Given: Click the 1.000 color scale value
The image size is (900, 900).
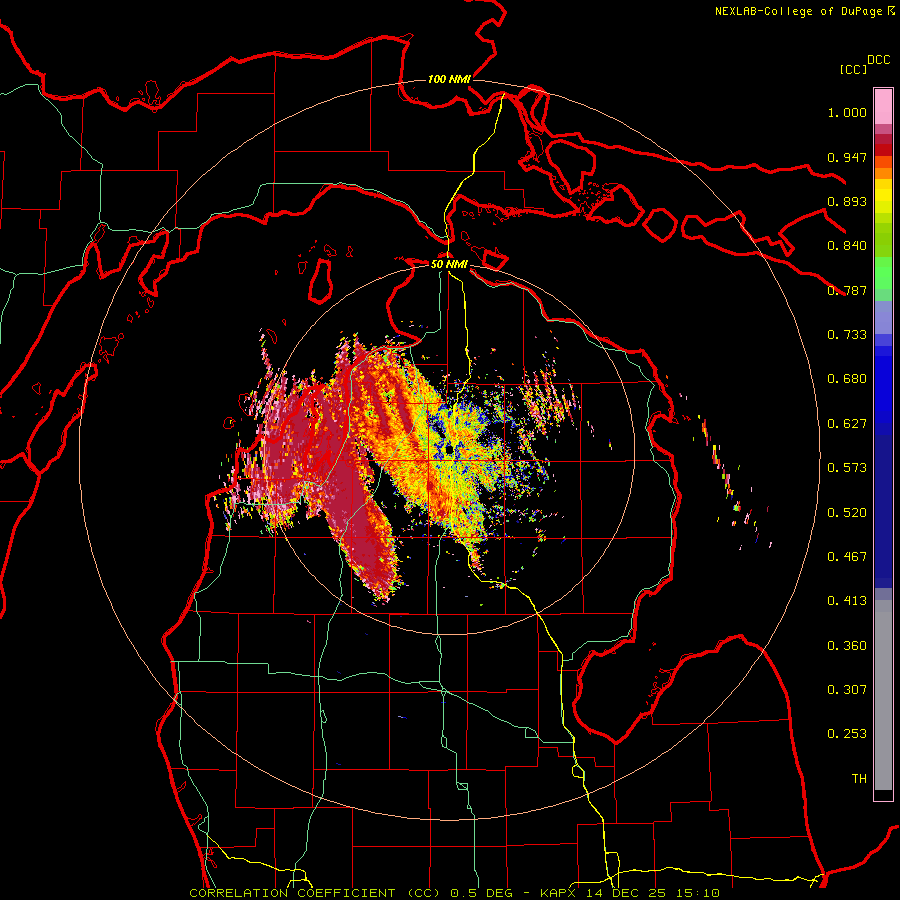Looking at the screenshot, I should coord(847,112).
